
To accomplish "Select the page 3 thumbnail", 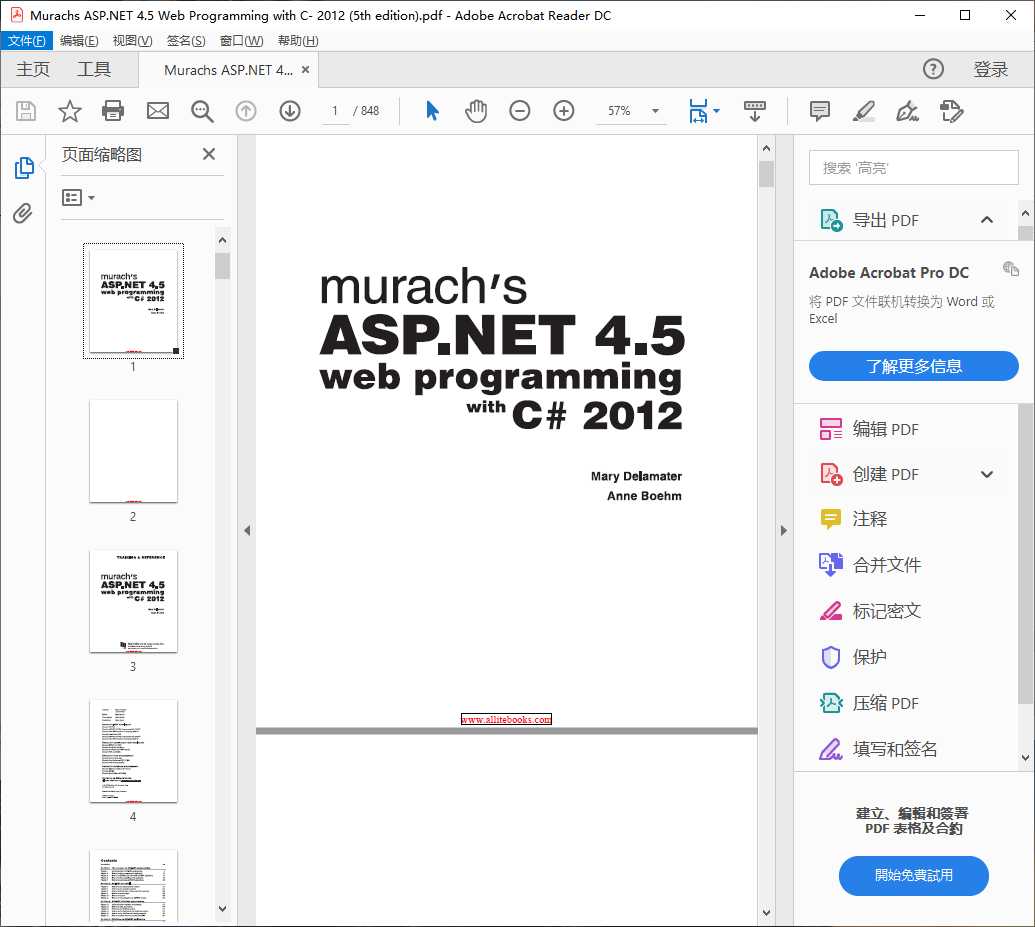I will click(132, 600).
